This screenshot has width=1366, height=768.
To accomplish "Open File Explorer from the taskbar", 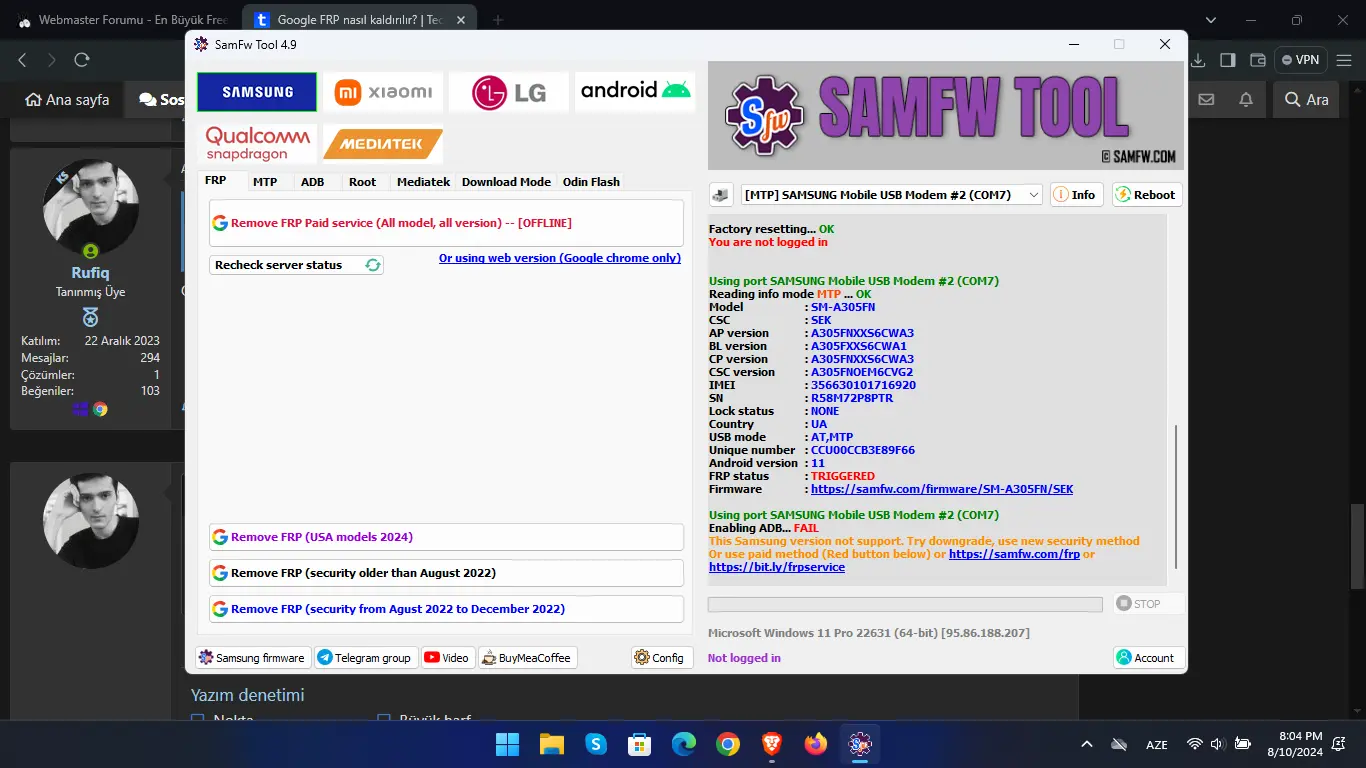I will pos(552,744).
